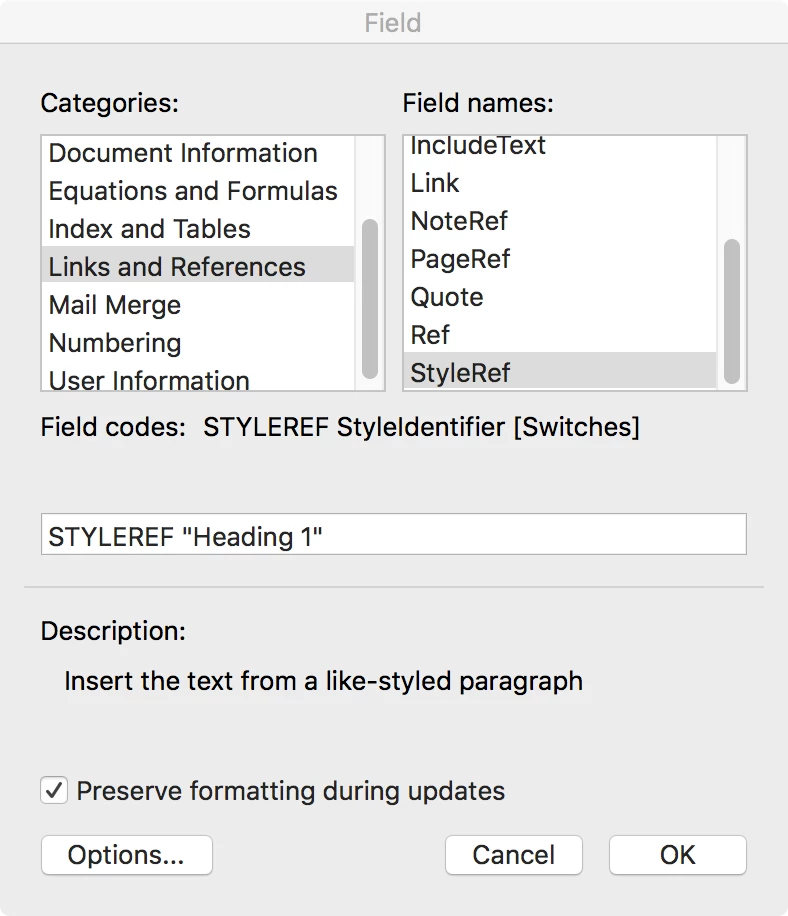Pick PageRef in Field names list

click(460, 260)
